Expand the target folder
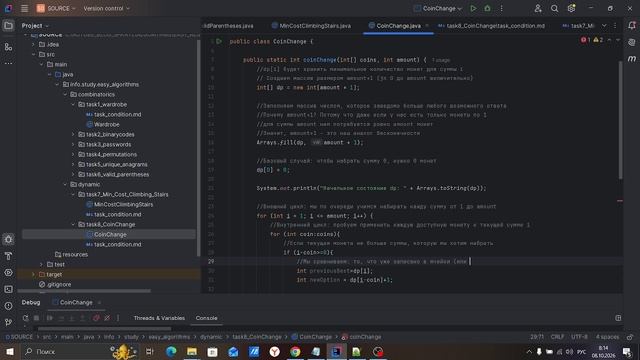Image resolution: width=640 pixels, height=360 pixels. coord(33,274)
